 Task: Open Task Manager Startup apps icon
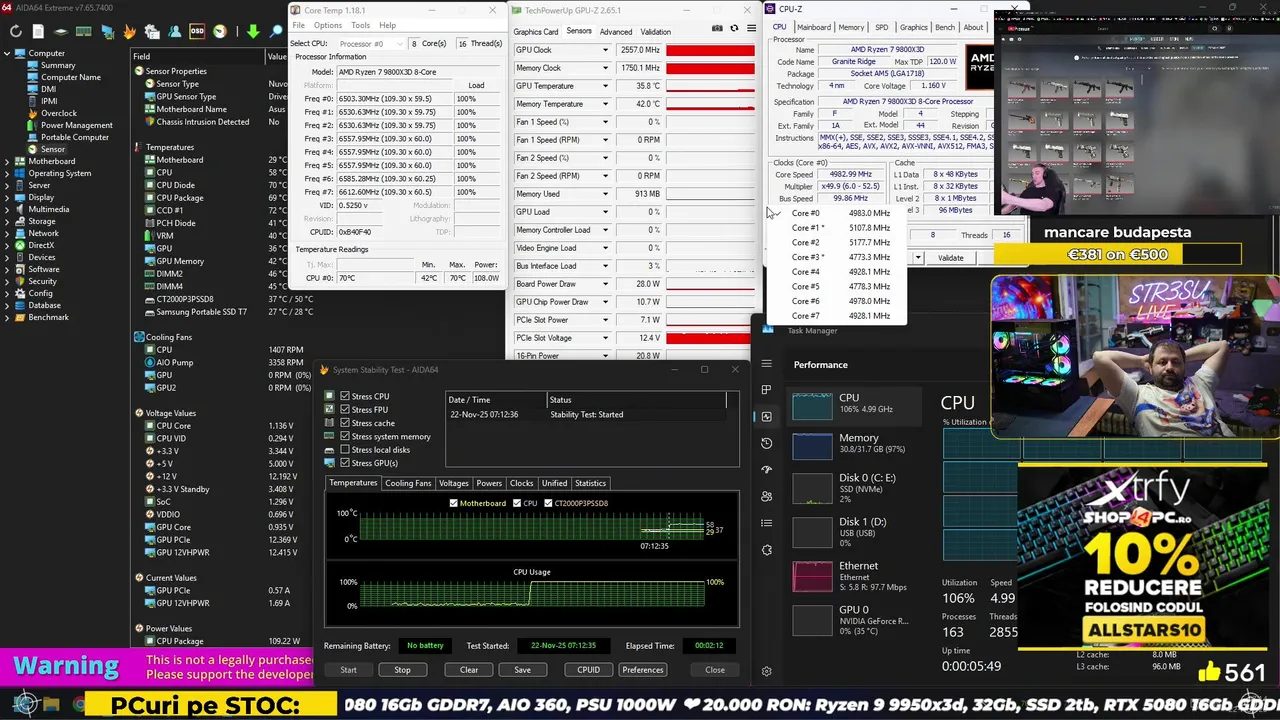767,469
